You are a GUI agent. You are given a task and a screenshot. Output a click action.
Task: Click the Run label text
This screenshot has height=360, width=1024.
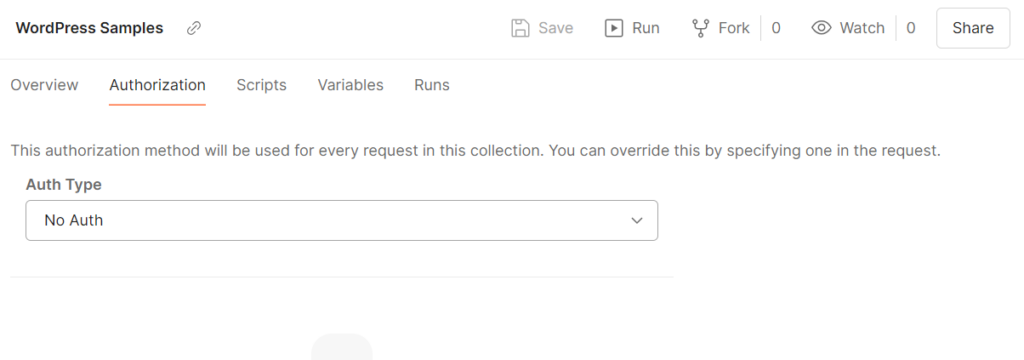646,28
